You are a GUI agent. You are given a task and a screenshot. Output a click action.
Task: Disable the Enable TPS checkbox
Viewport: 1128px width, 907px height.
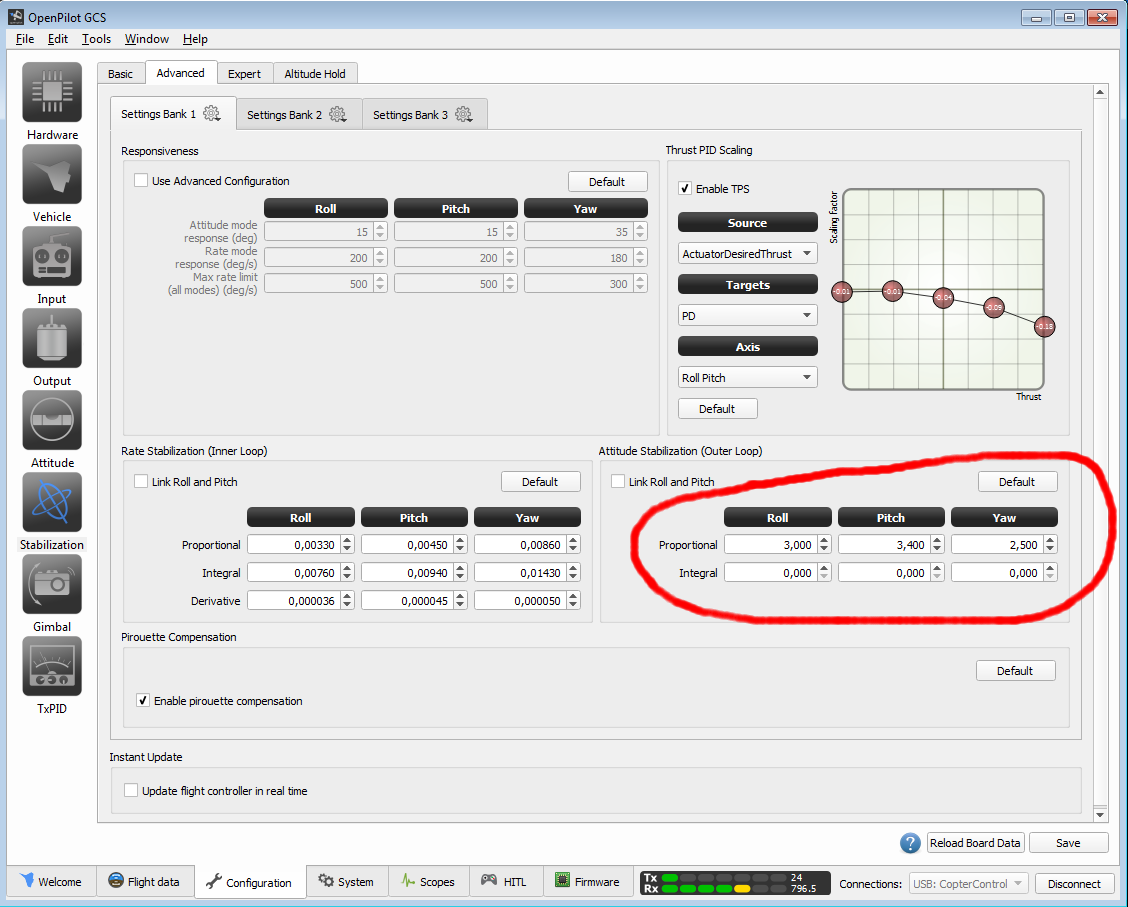point(685,188)
